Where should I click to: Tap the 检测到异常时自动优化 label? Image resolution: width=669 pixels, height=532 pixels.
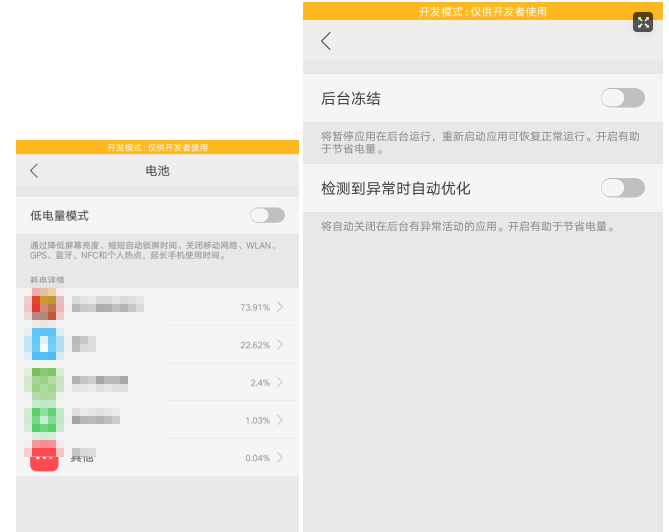395,188
